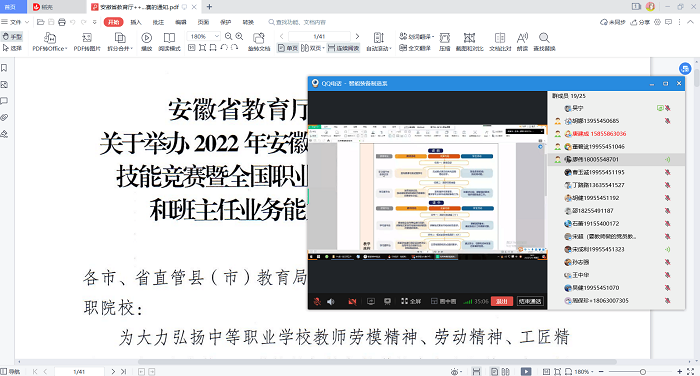Open the 保护 protect tab
The width and height of the screenshot is (700, 376).
coord(225,22)
